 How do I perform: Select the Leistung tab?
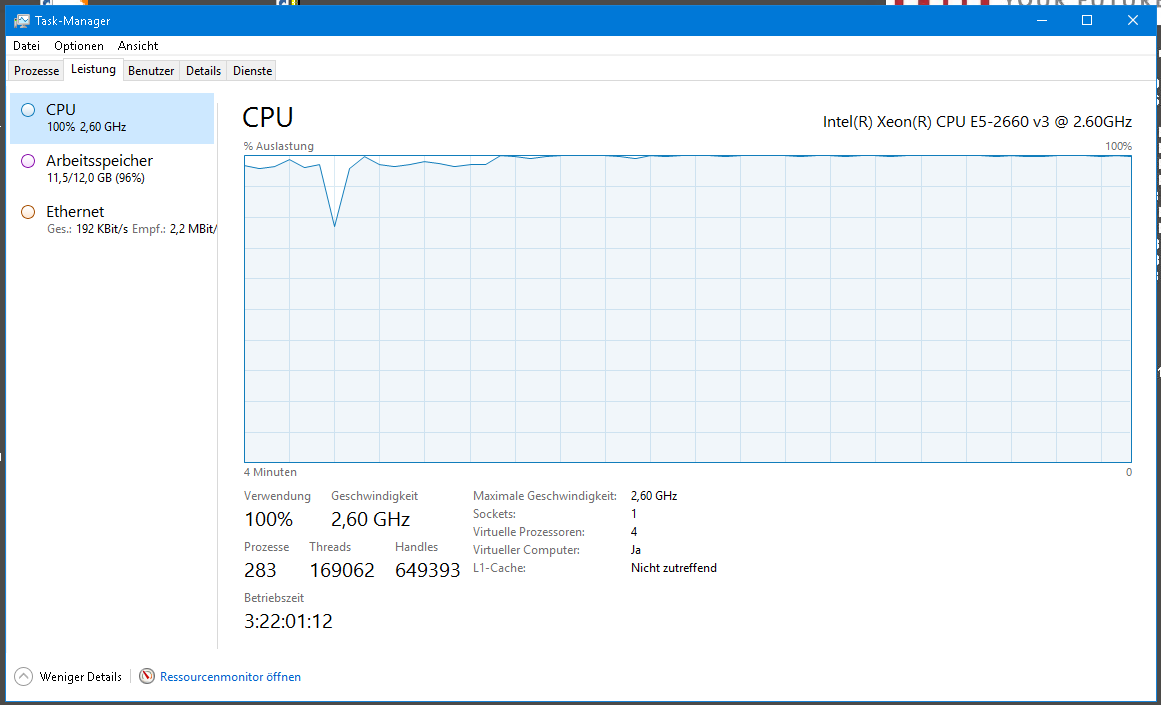(93, 70)
